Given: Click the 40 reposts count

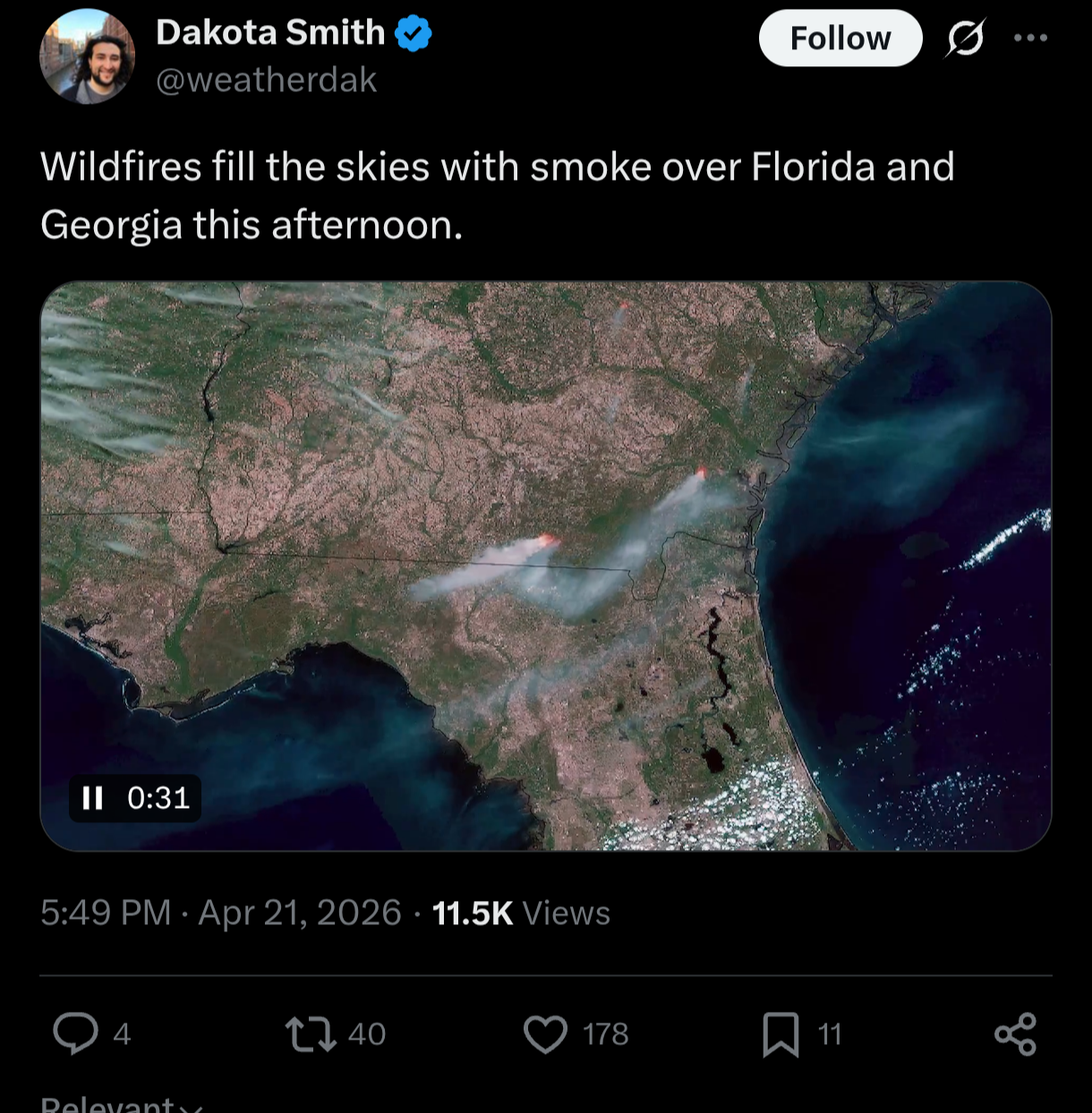Looking at the screenshot, I should pyautogui.click(x=367, y=1034).
